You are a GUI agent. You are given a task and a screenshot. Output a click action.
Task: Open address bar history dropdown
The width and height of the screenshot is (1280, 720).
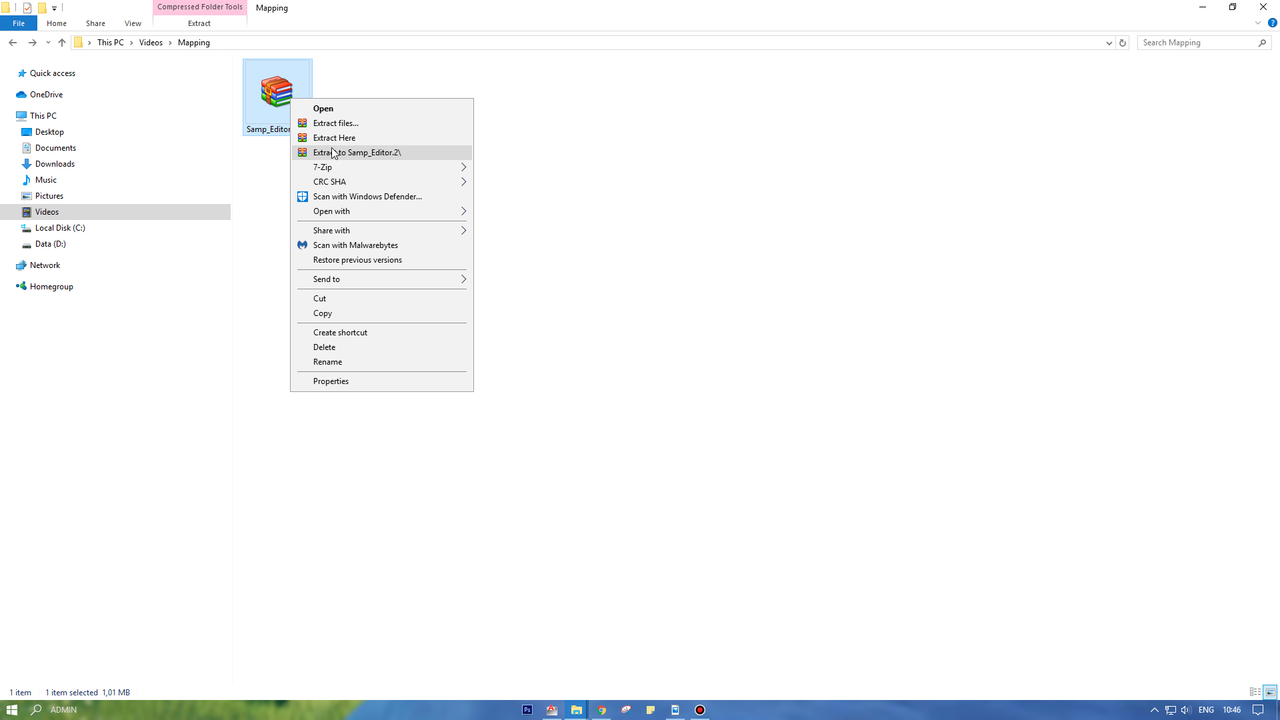pos(1109,43)
